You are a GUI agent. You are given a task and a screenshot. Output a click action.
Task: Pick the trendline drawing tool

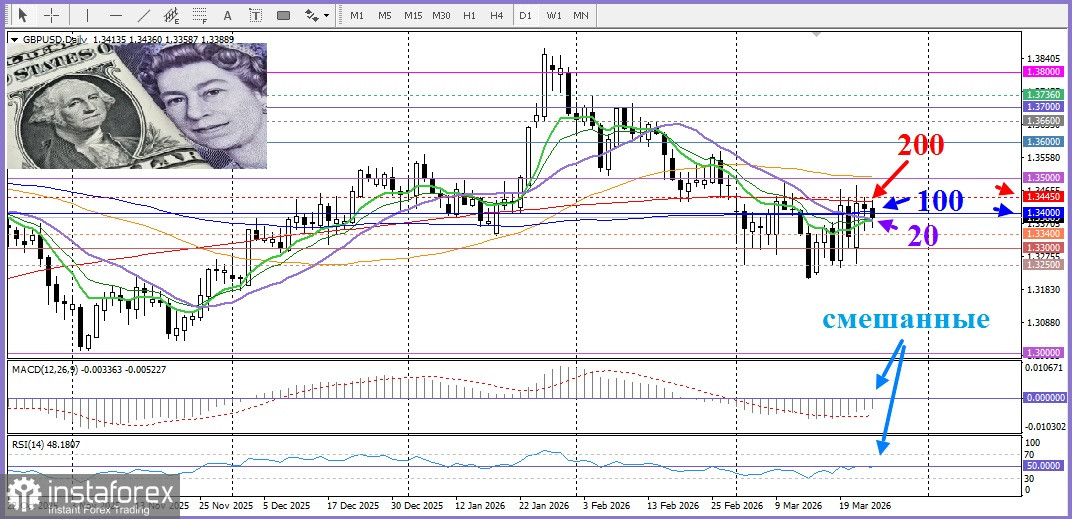point(144,15)
